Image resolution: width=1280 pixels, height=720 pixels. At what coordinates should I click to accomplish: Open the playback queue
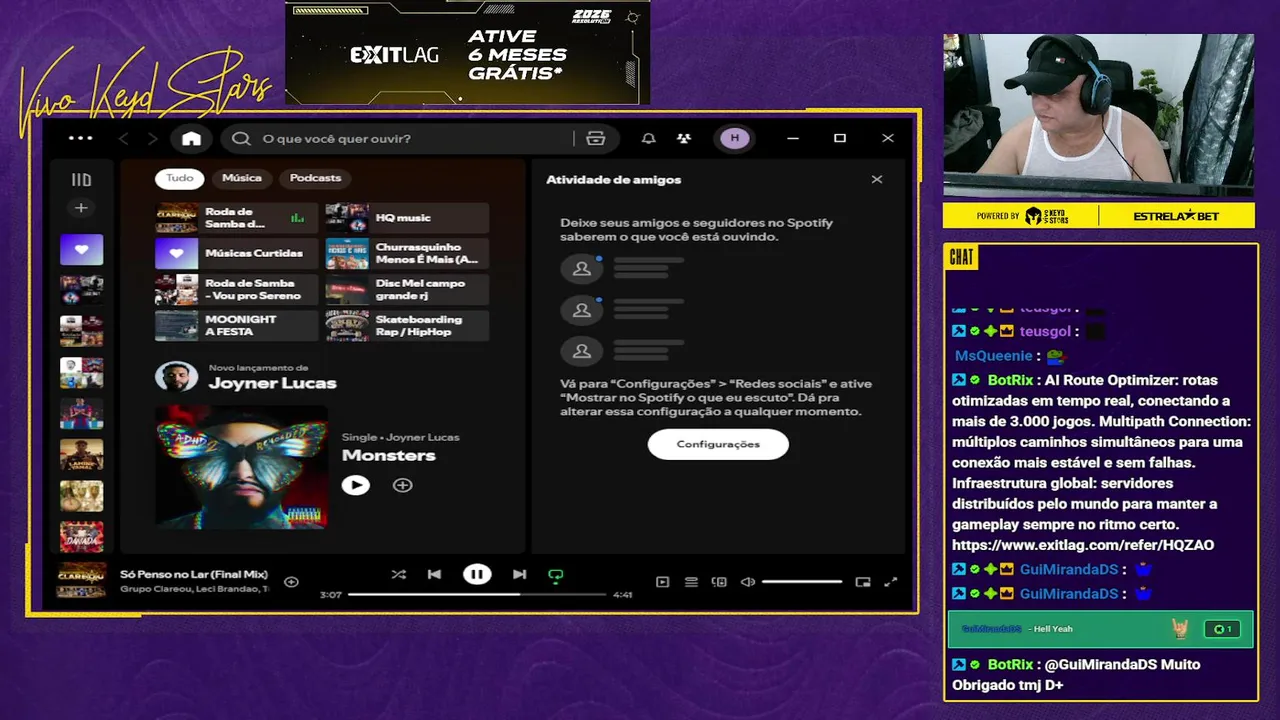coord(691,582)
